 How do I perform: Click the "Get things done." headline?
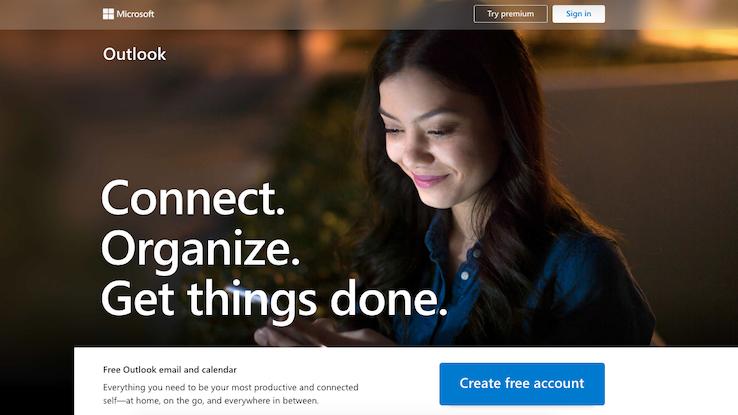click(274, 300)
